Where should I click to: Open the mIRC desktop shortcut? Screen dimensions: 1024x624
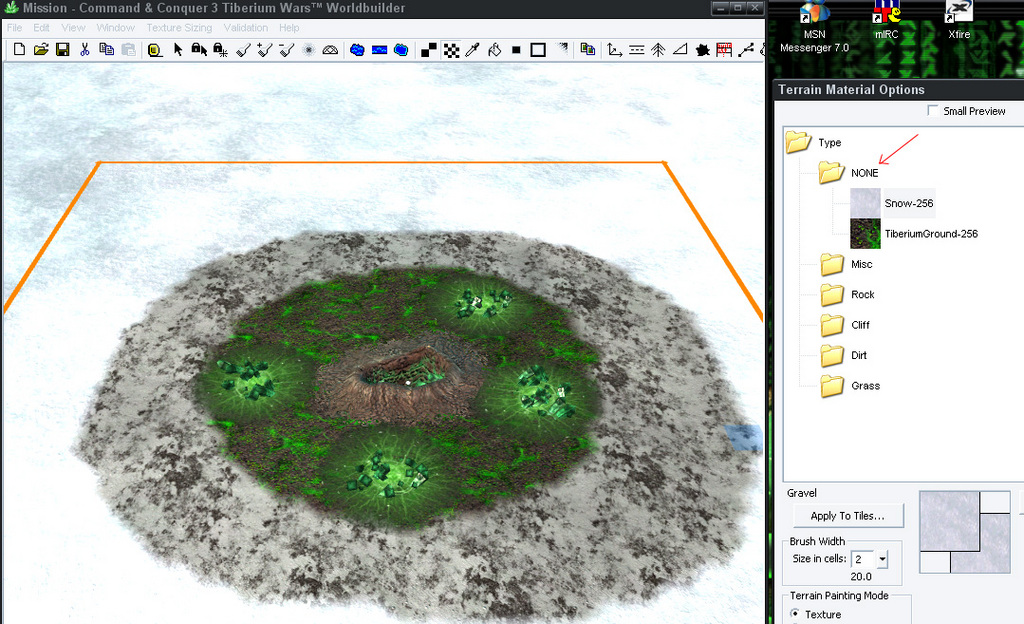pyautogui.click(x=886, y=21)
